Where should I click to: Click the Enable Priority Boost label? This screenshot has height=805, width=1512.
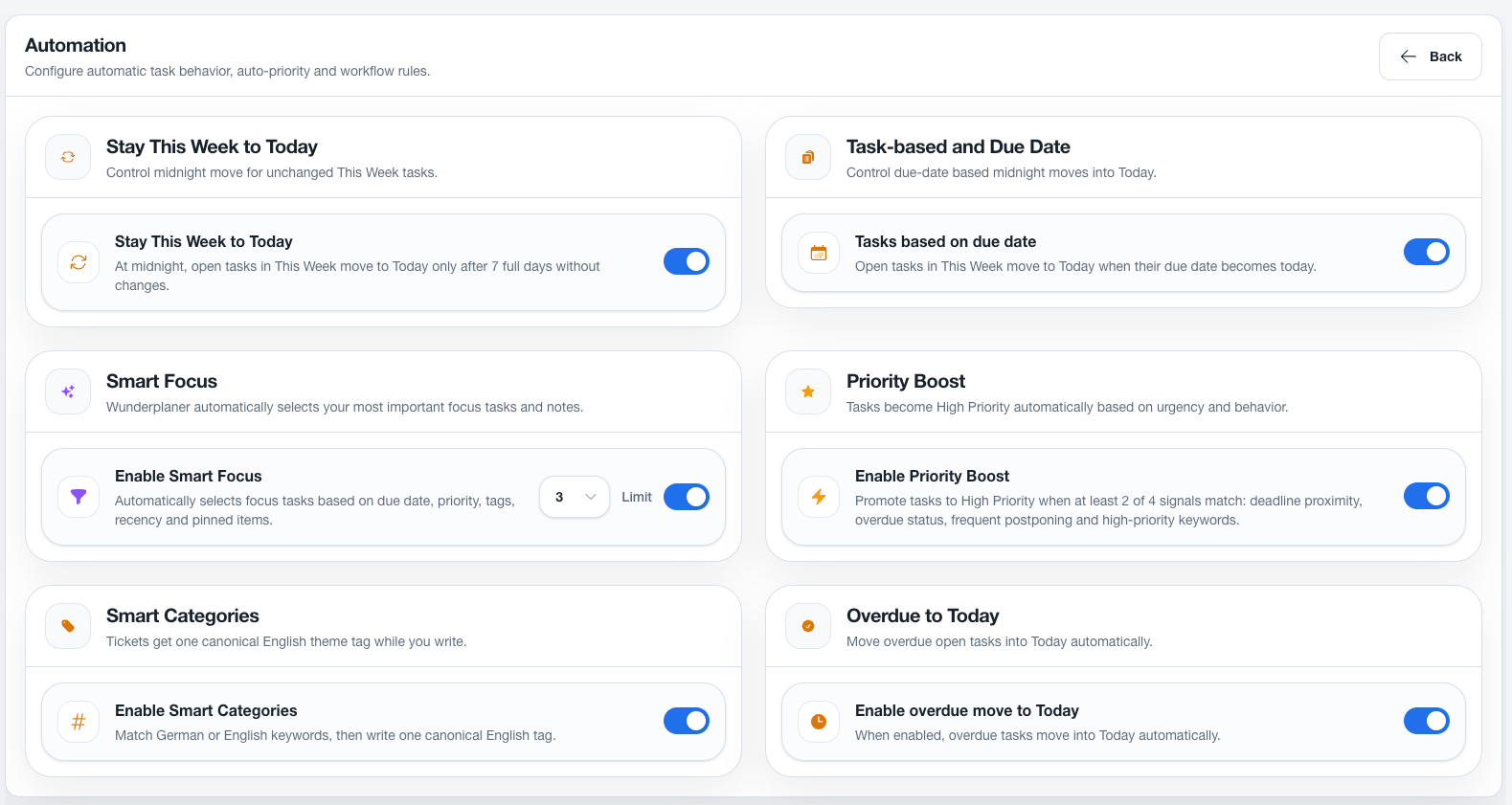[x=932, y=476]
